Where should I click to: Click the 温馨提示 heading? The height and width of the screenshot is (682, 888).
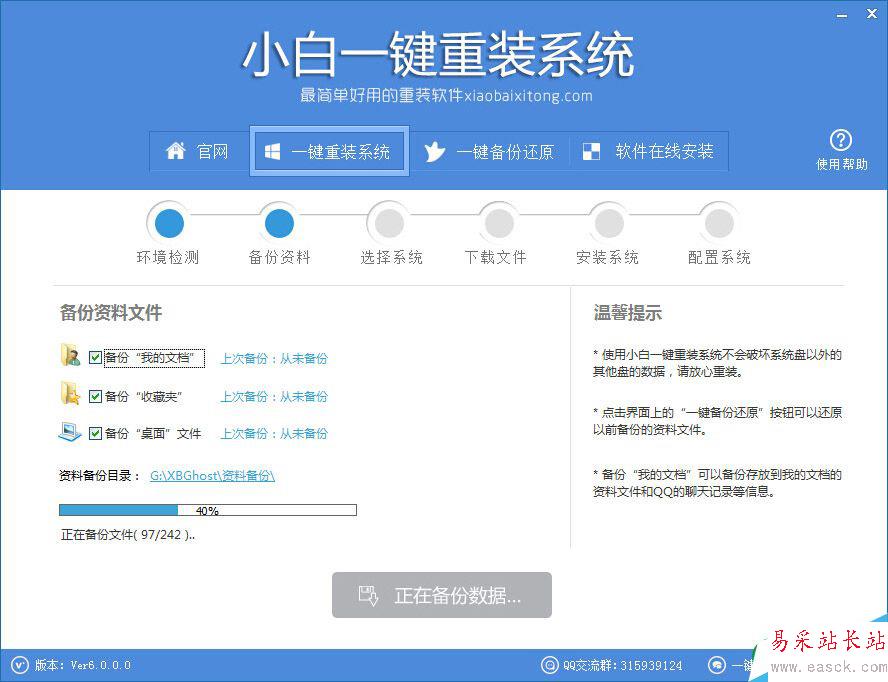pos(627,313)
